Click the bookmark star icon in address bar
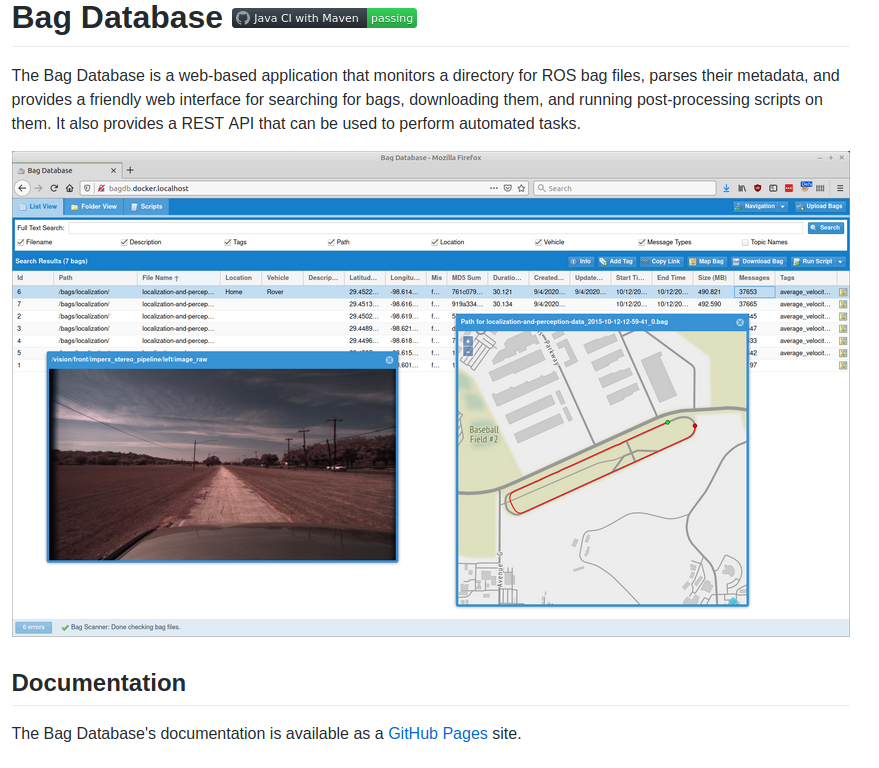Image resolution: width=879 pixels, height=768 pixels. tap(521, 188)
